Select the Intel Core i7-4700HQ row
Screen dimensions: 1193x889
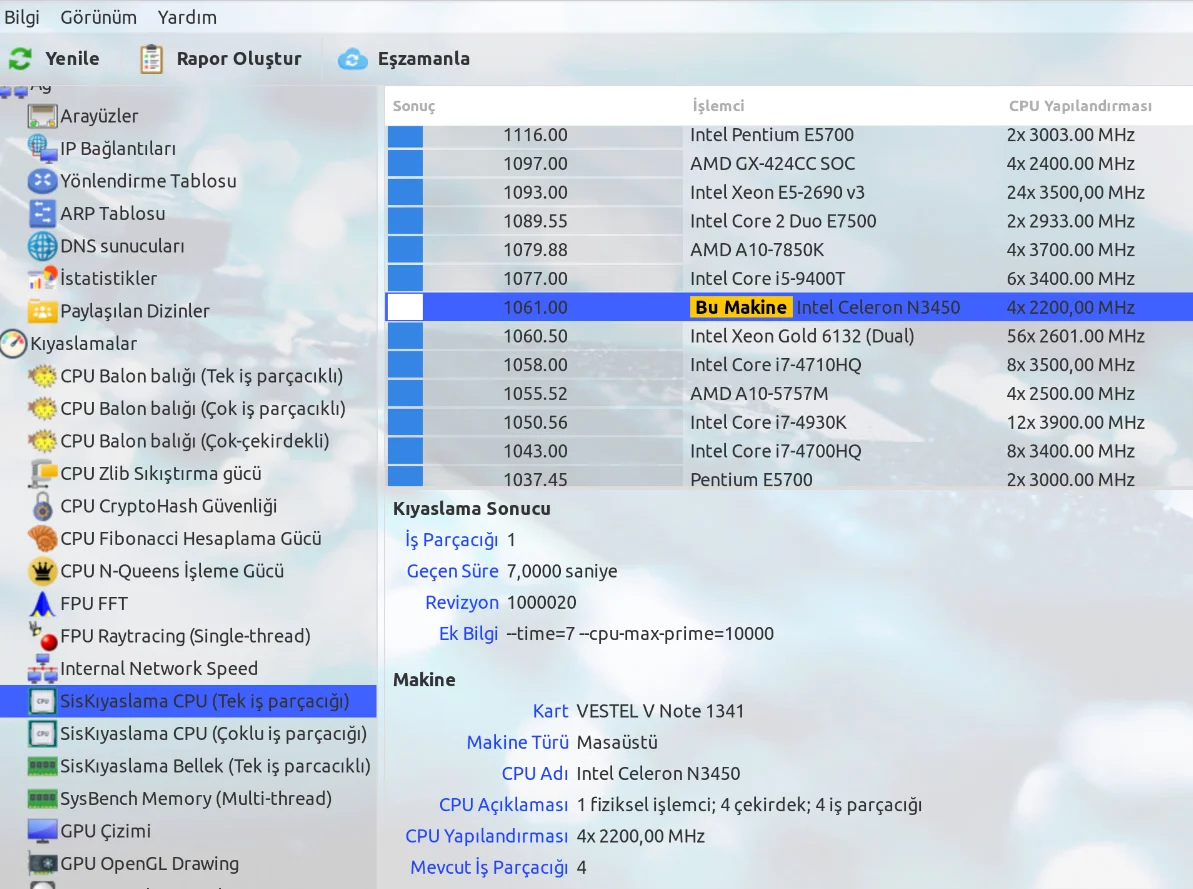pos(790,451)
